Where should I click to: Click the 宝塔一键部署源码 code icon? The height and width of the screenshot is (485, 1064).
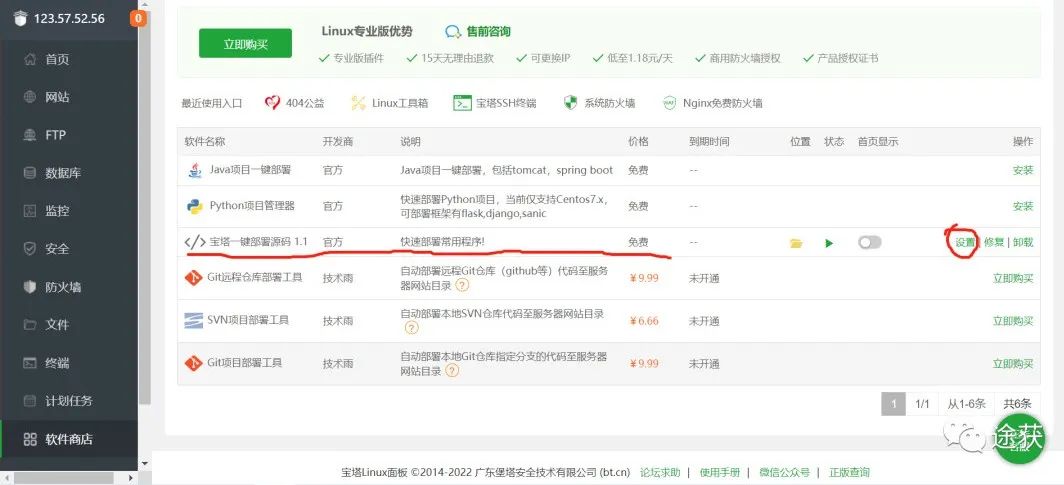tap(195, 242)
